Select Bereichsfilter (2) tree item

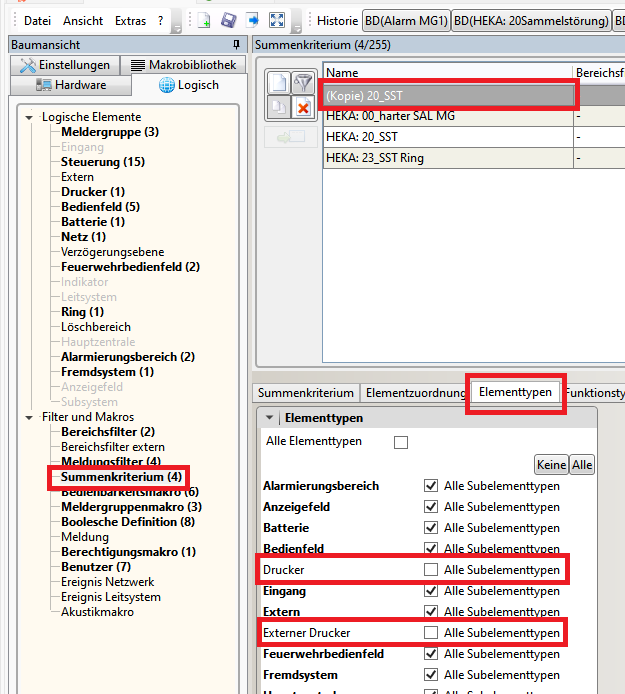click(x=108, y=432)
